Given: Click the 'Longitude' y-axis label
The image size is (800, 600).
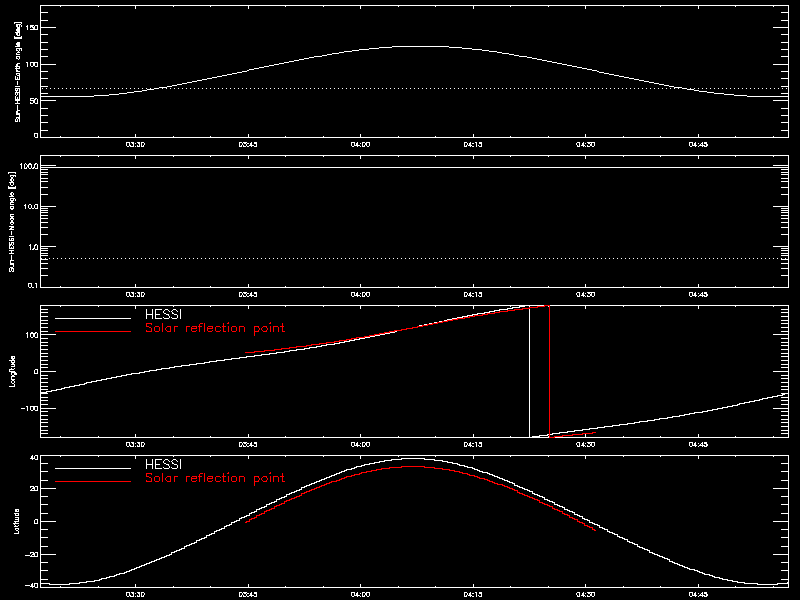Looking at the screenshot, I should [12, 371].
